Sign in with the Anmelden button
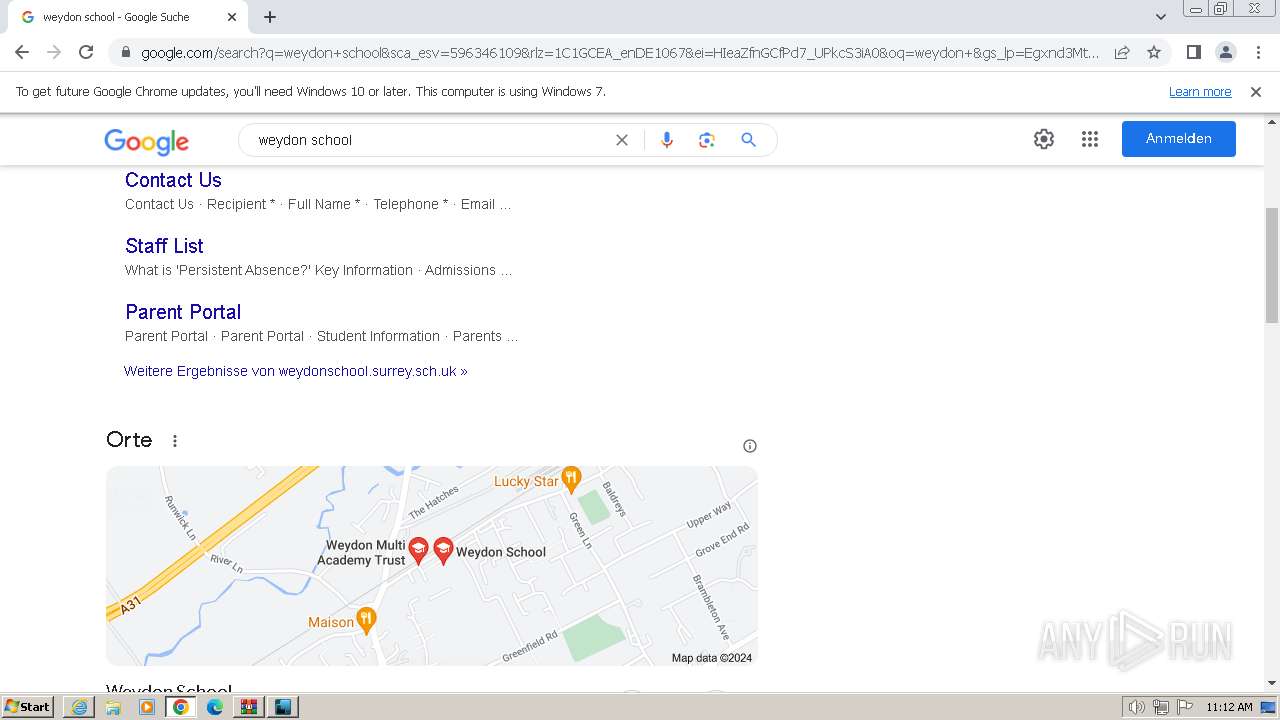This screenshot has height=720, width=1280. pyautogui.click(x=1179, y=139)
